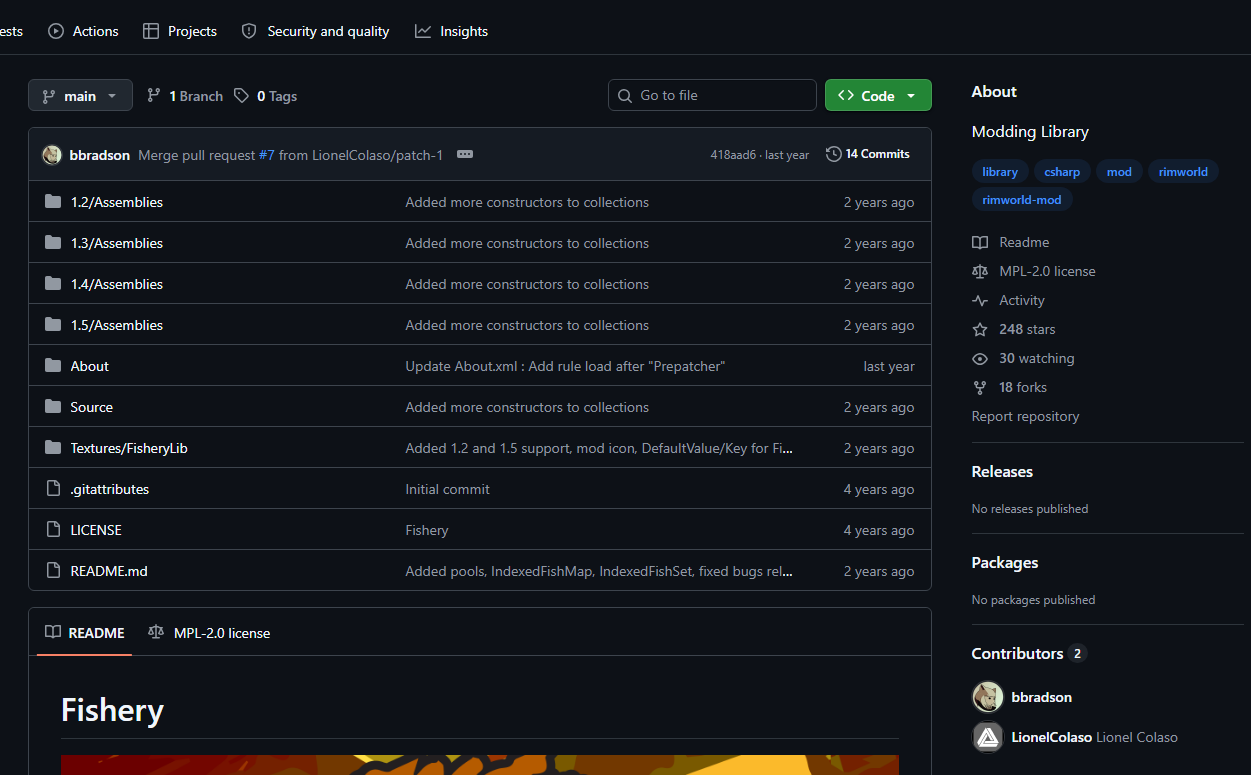Open Security and quality tab

click(x=315, y=31)
